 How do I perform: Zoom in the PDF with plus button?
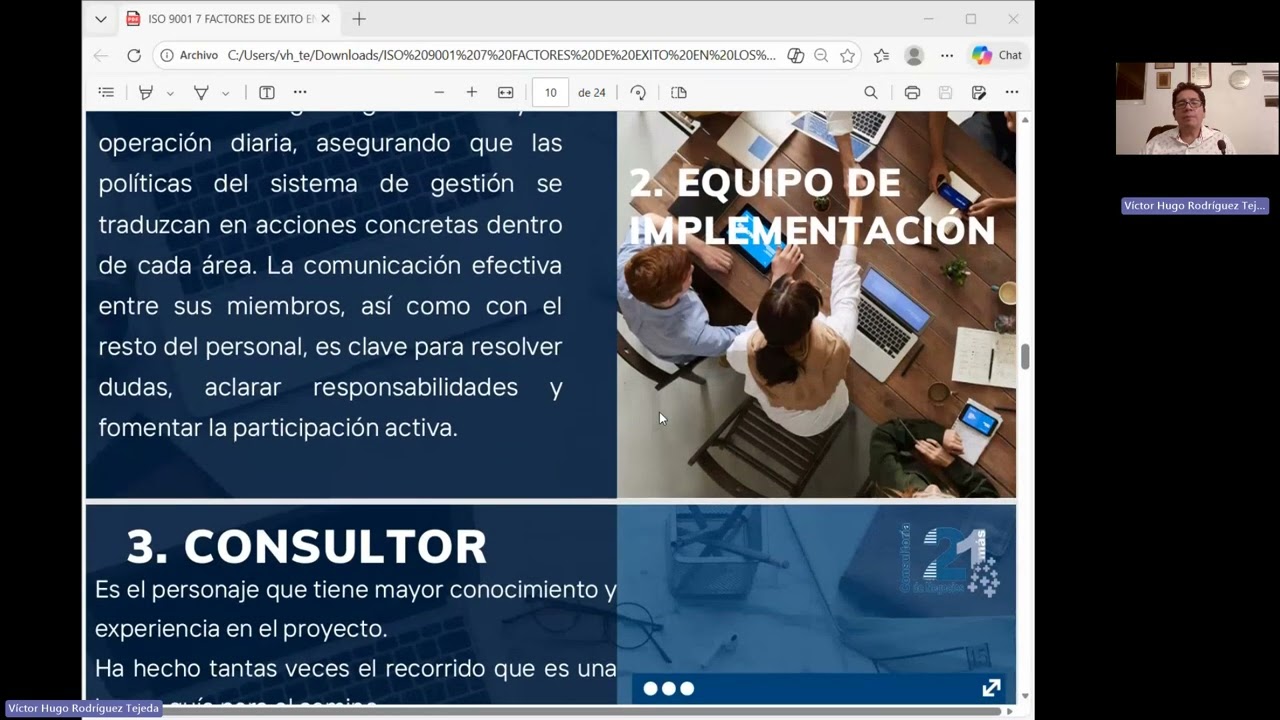click(472, 92)
